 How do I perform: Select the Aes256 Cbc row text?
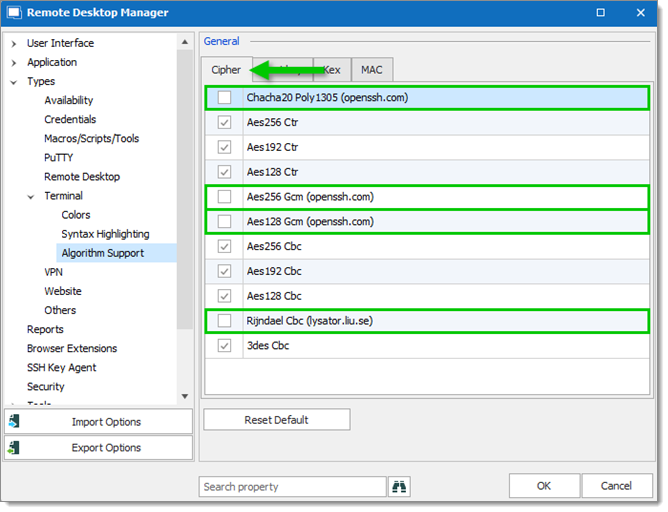[274, 246]
